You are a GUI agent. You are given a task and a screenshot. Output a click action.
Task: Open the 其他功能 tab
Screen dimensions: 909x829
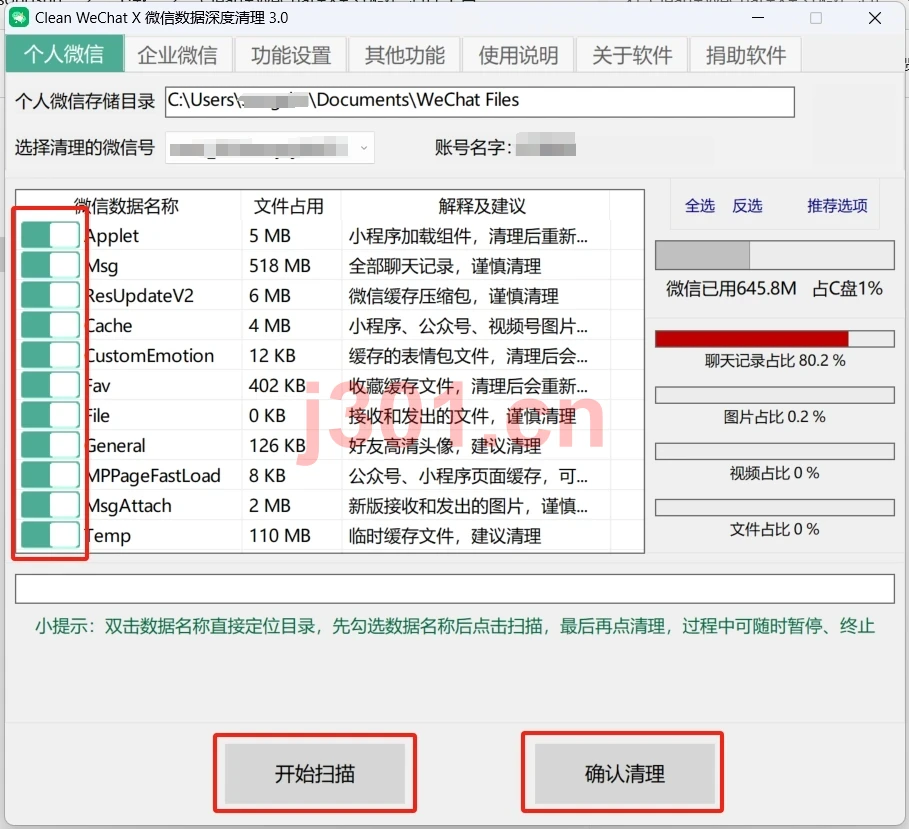405,54
